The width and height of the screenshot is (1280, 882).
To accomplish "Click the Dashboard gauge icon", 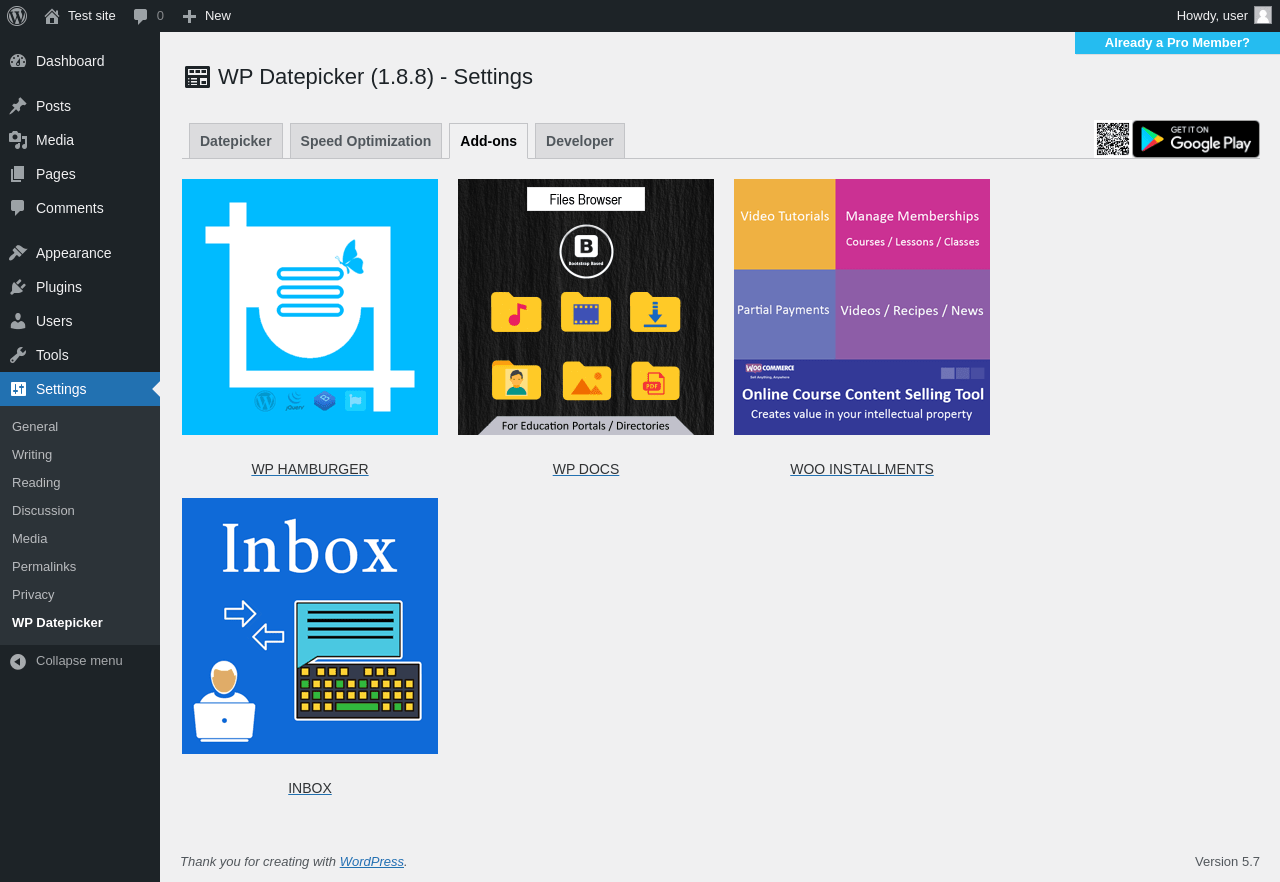I will tap(18, 61).
